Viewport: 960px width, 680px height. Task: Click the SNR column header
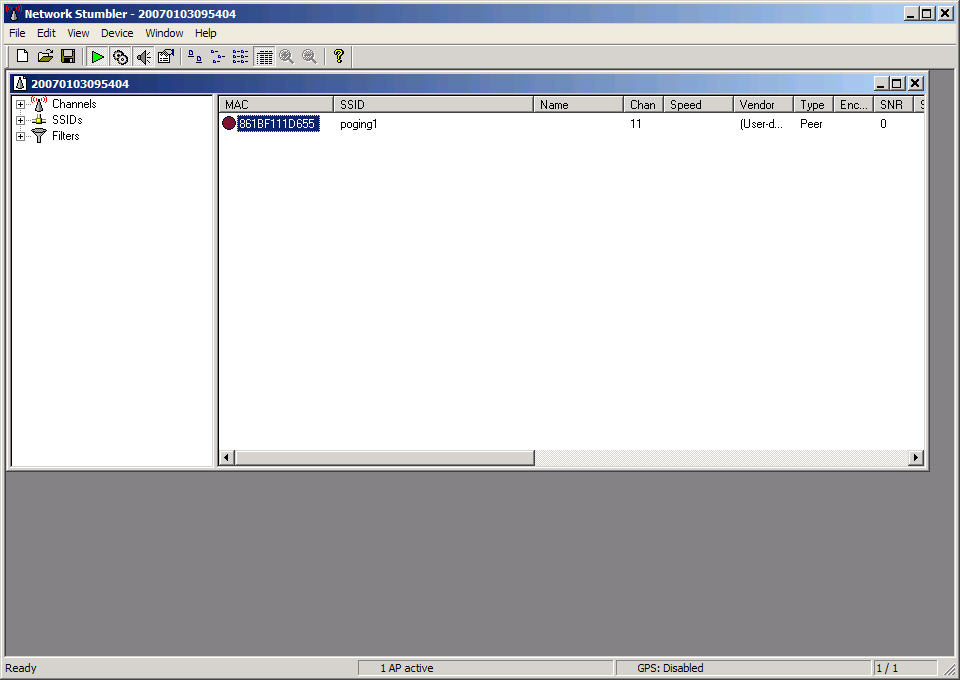click(893, 105)
